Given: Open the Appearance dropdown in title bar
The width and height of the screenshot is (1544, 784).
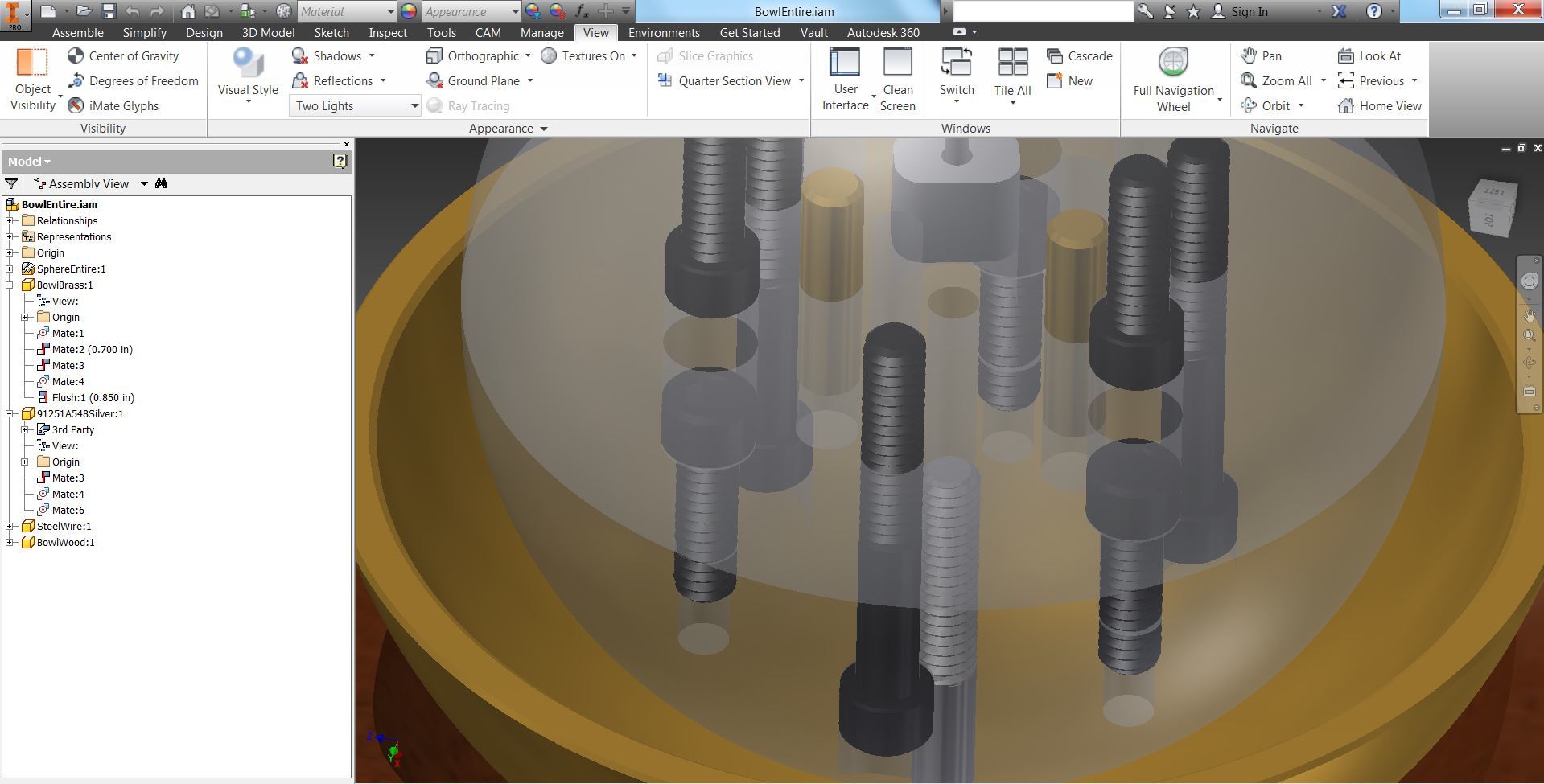Looking at the screenshot, I should pos(471,11).
